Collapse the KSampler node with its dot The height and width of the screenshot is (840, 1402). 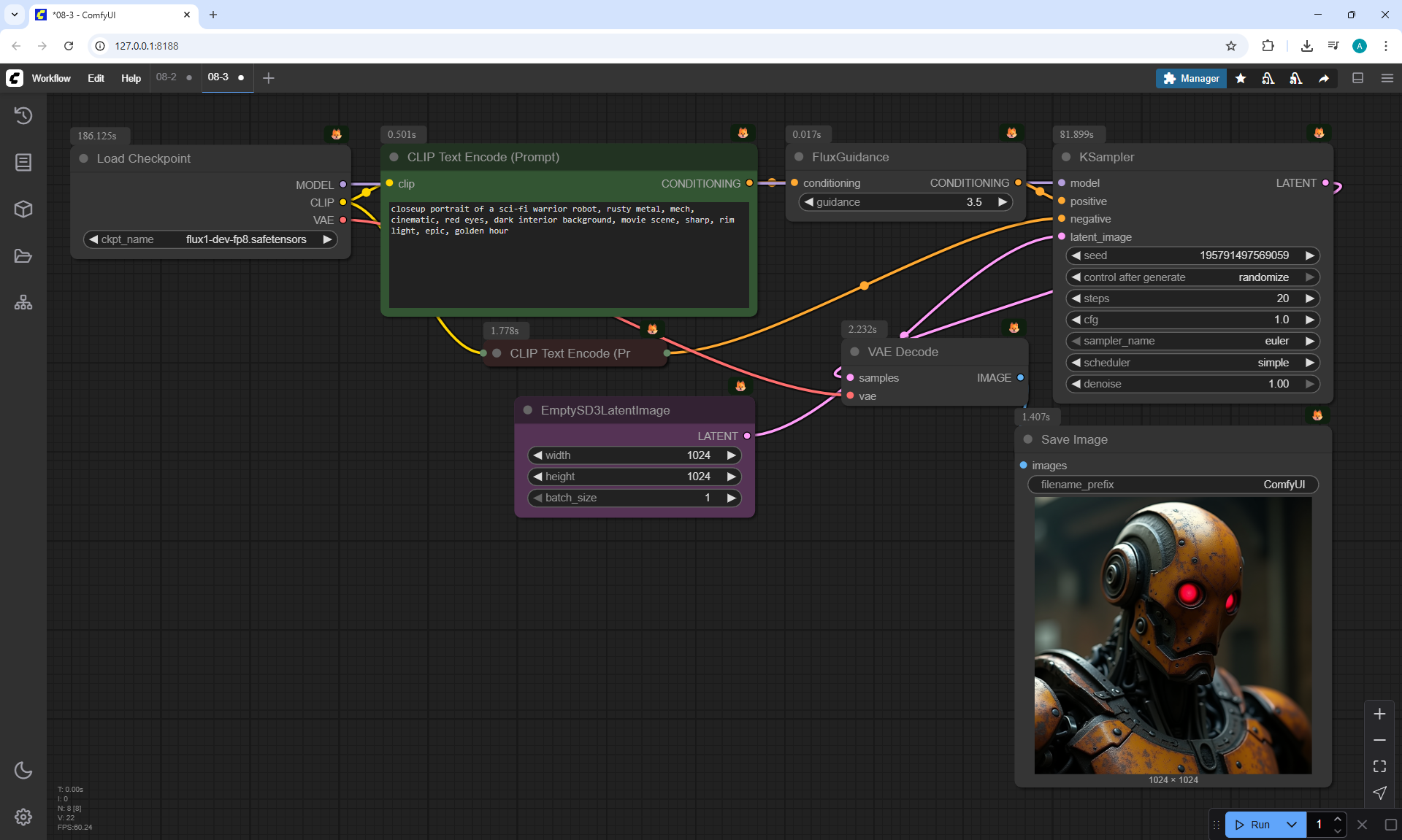(1066, 157)
